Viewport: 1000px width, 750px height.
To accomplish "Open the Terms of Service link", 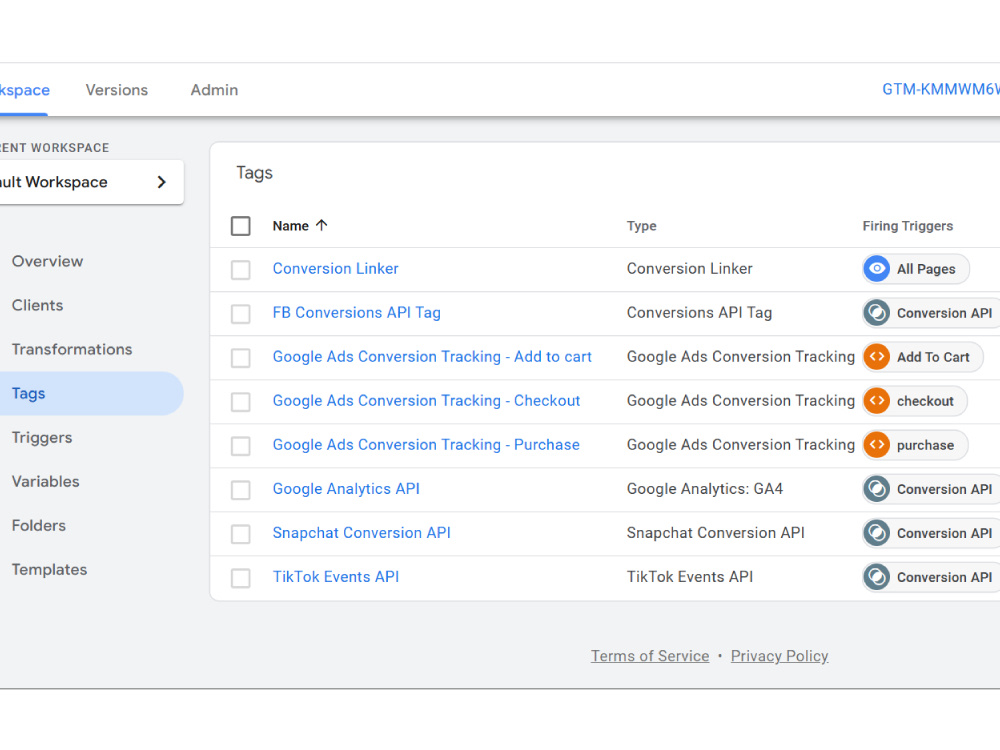I will click(650, 656).
